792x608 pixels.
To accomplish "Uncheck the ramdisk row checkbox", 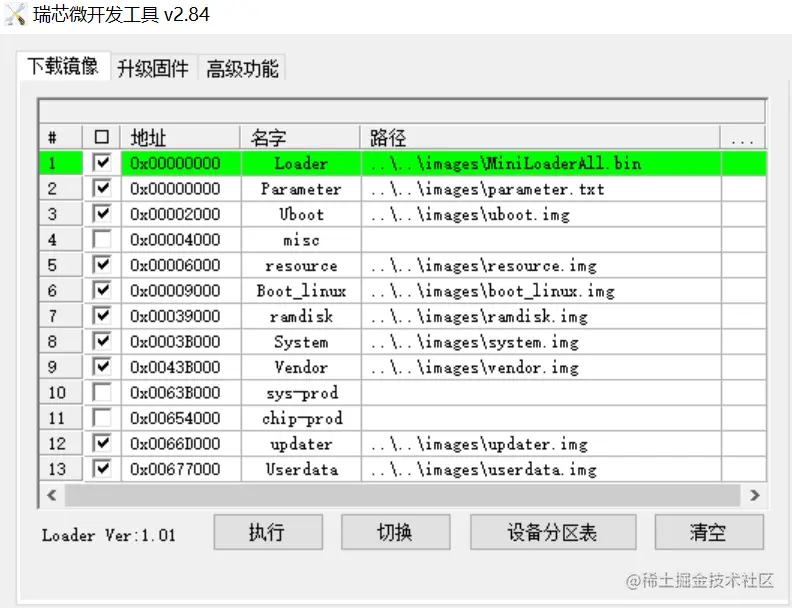I will pyautogui.click(x=102, y=316).
